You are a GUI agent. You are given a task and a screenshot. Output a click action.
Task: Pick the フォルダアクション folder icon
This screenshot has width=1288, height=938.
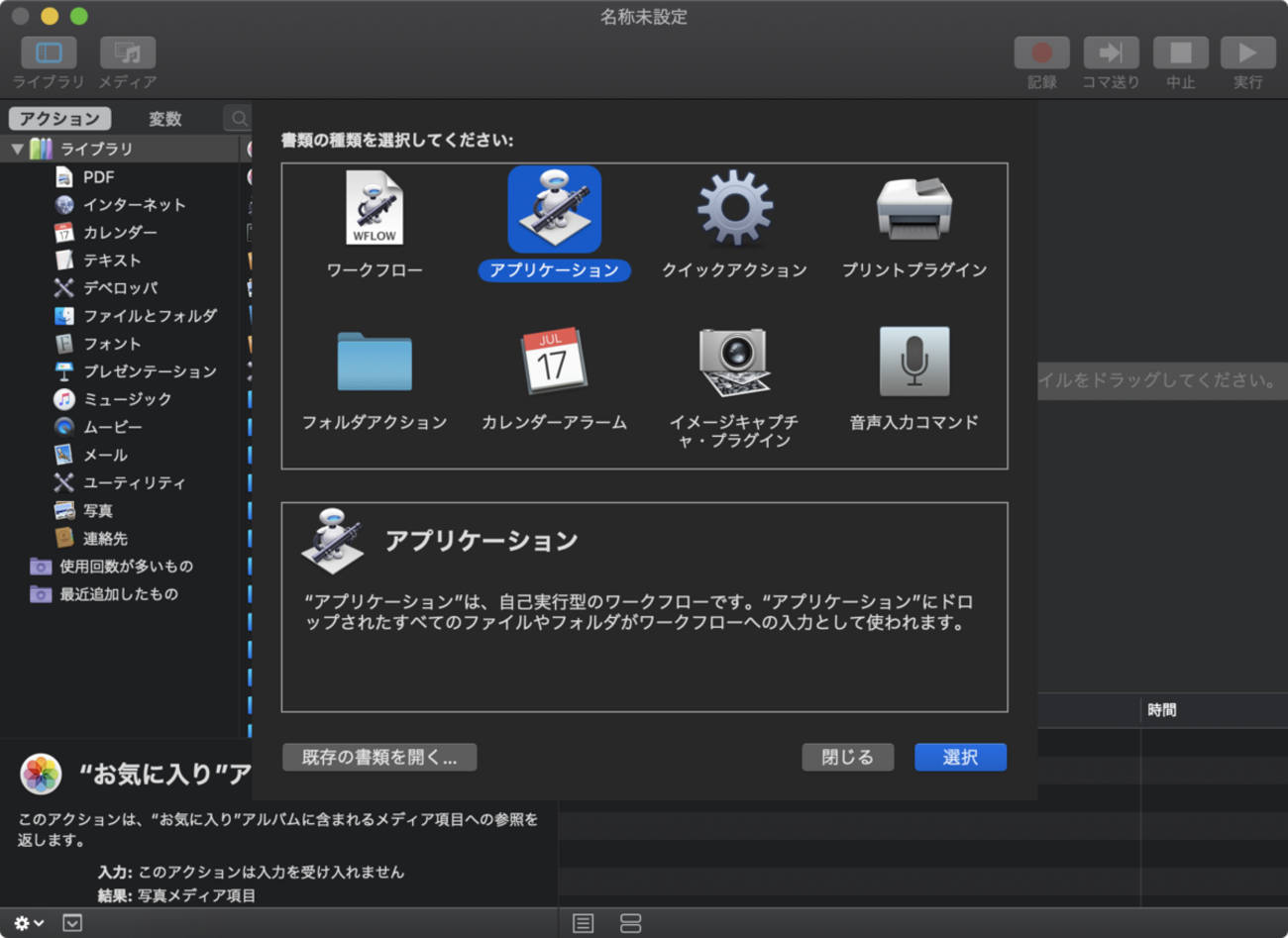[374, 363]
